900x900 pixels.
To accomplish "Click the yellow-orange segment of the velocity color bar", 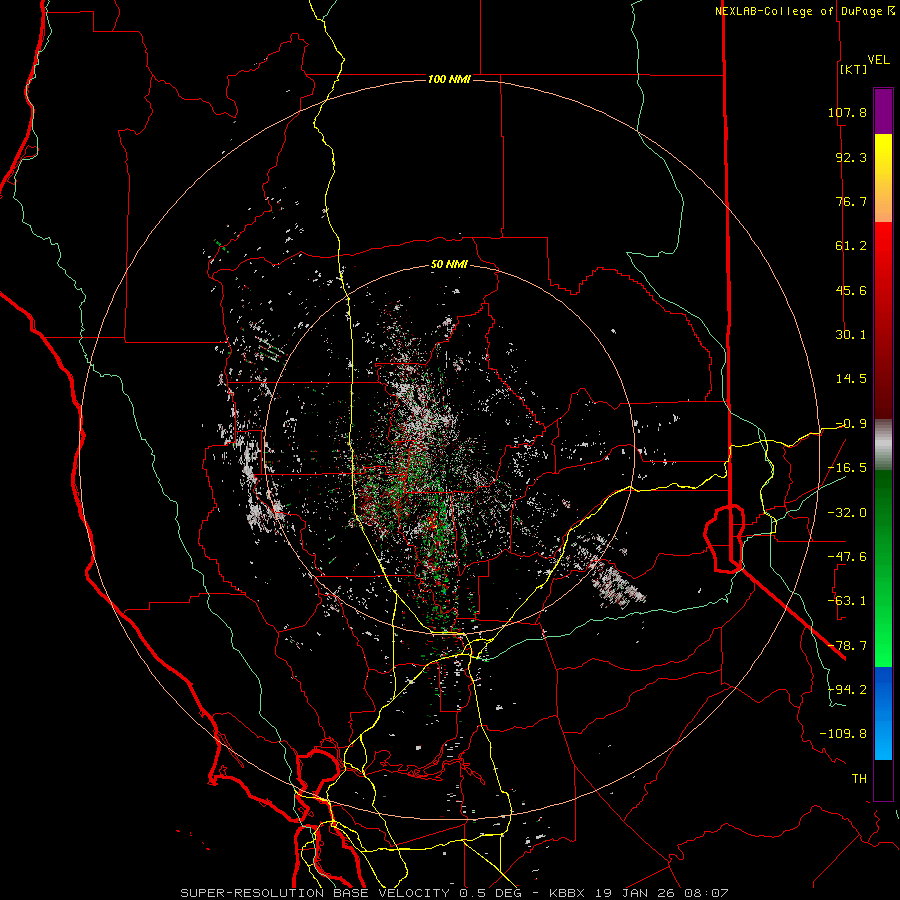I will coord(883,179).
